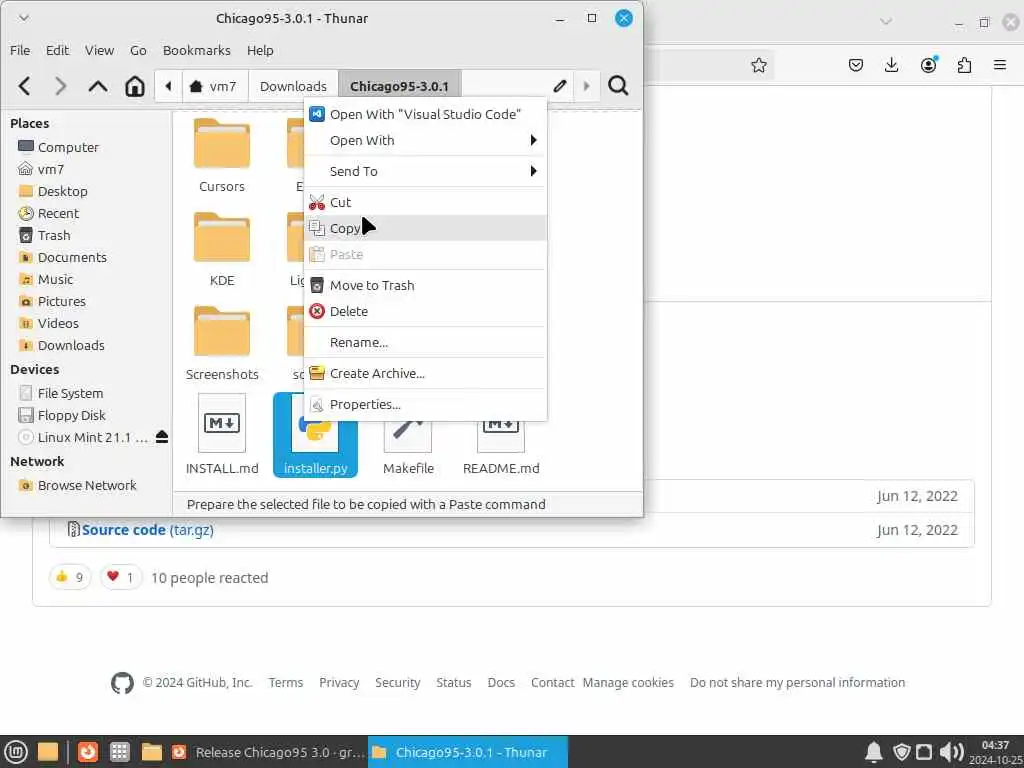1024x768 pixels.
Task: Choose Copy from the context menu
Action: point(426,228)
